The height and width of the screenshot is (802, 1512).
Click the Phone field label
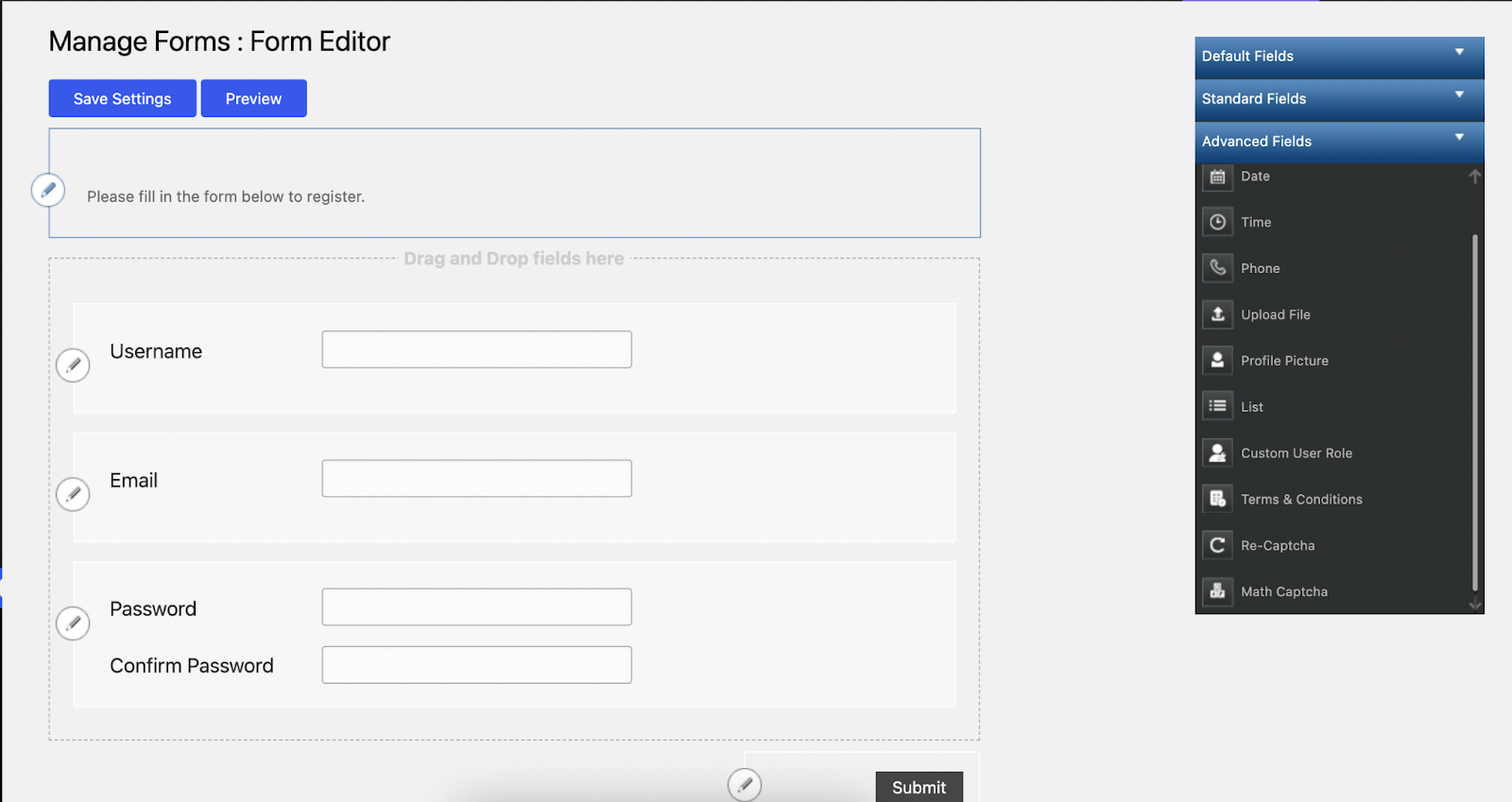coord(1261,268)
